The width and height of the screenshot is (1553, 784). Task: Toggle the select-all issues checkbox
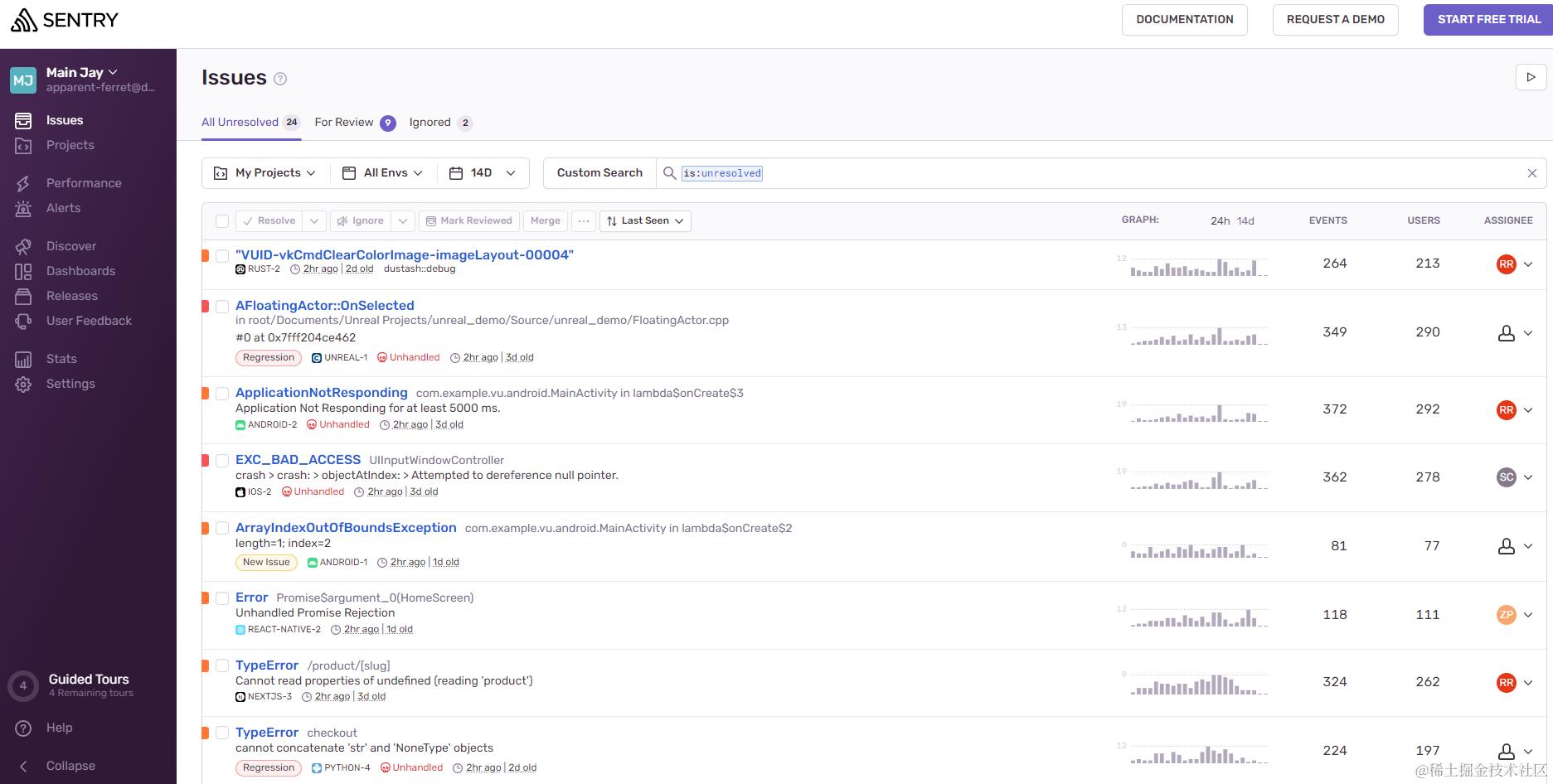[x=222, y=221]
